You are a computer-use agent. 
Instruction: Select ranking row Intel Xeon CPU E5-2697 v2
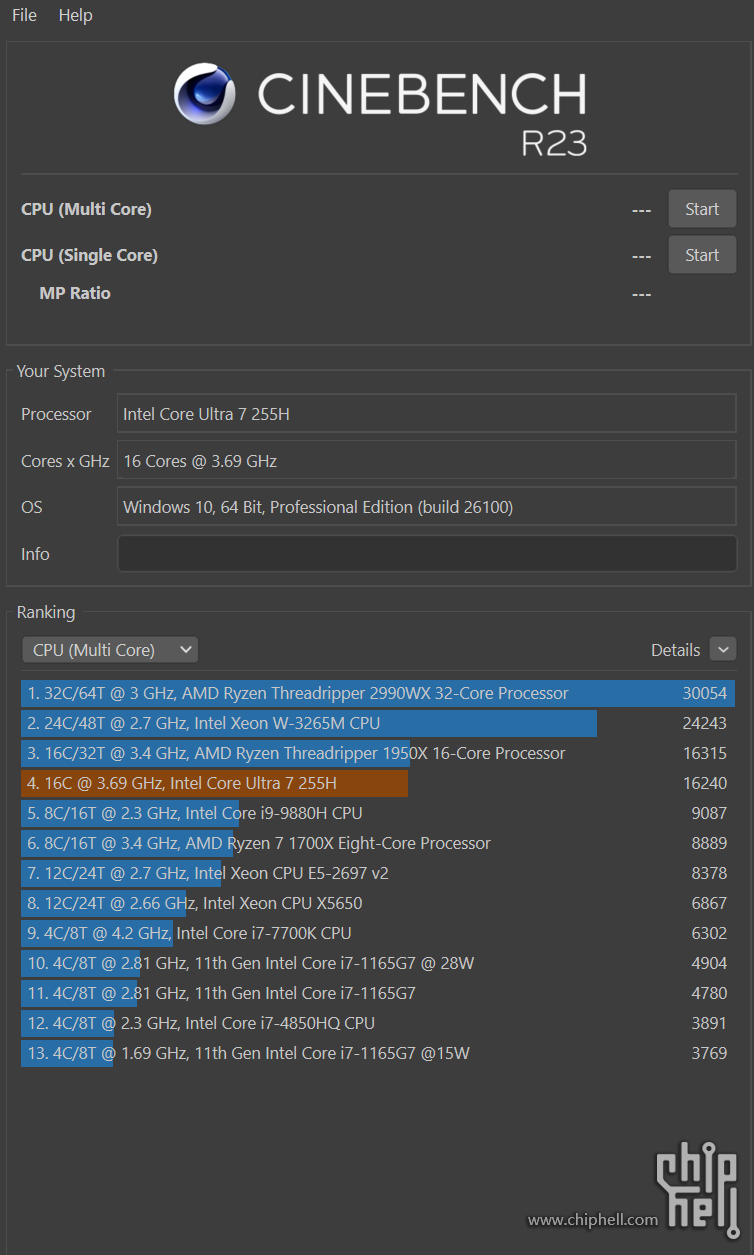pos(378,873)
